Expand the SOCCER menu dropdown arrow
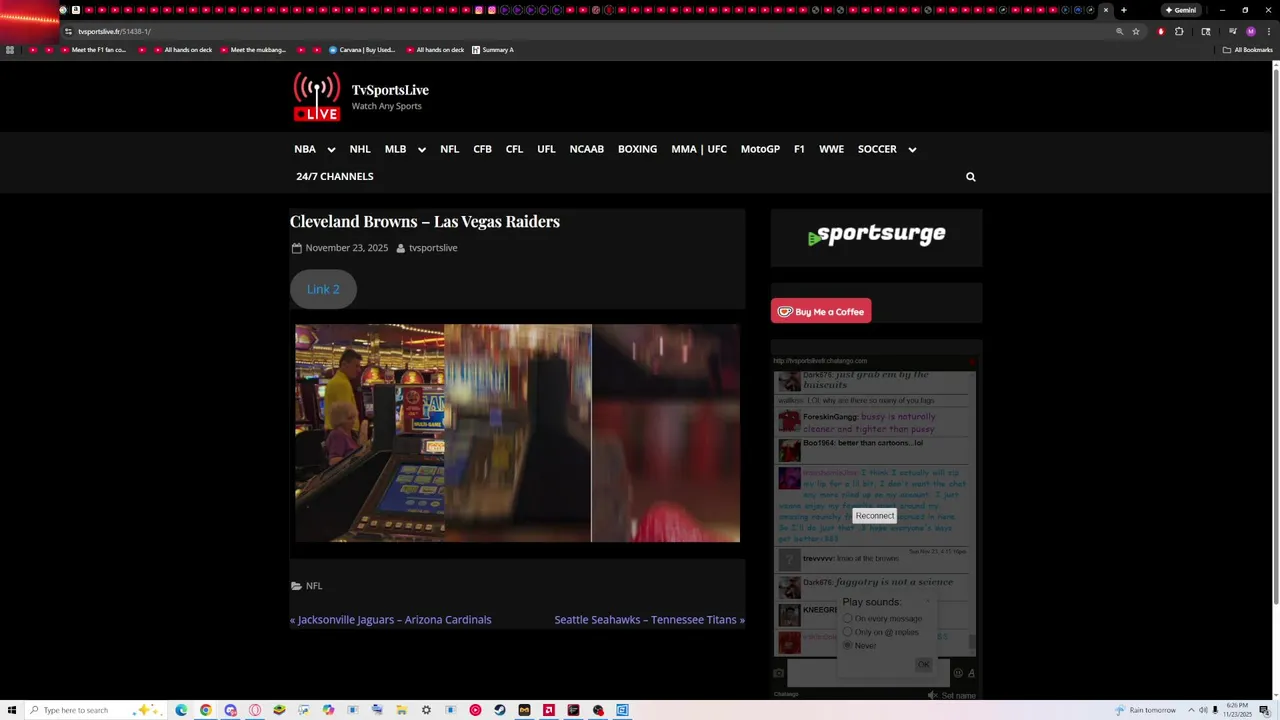The width and height of the screenshot is (1280, 720). pos(912,150)
